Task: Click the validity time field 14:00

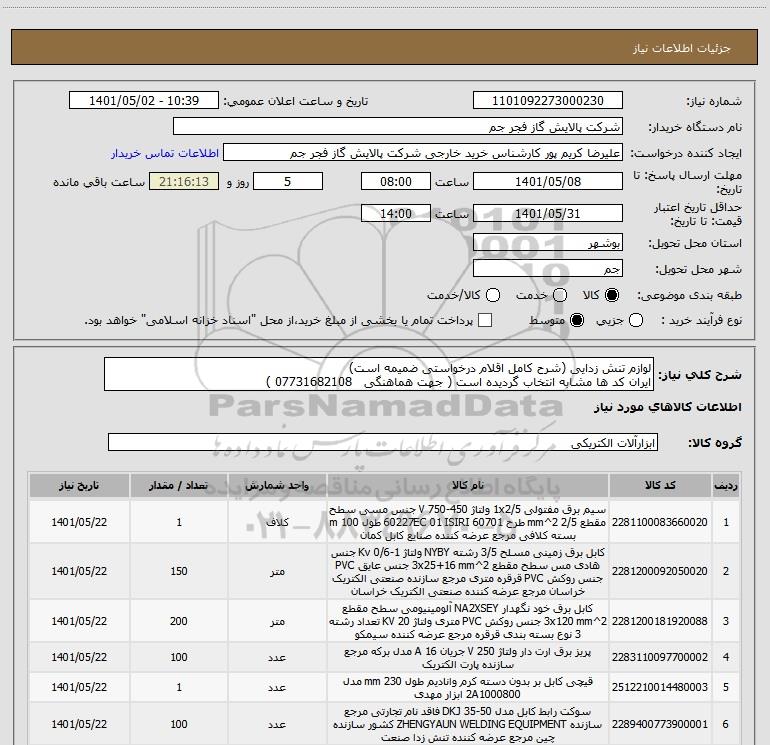Action: click(x=396, y=213)
